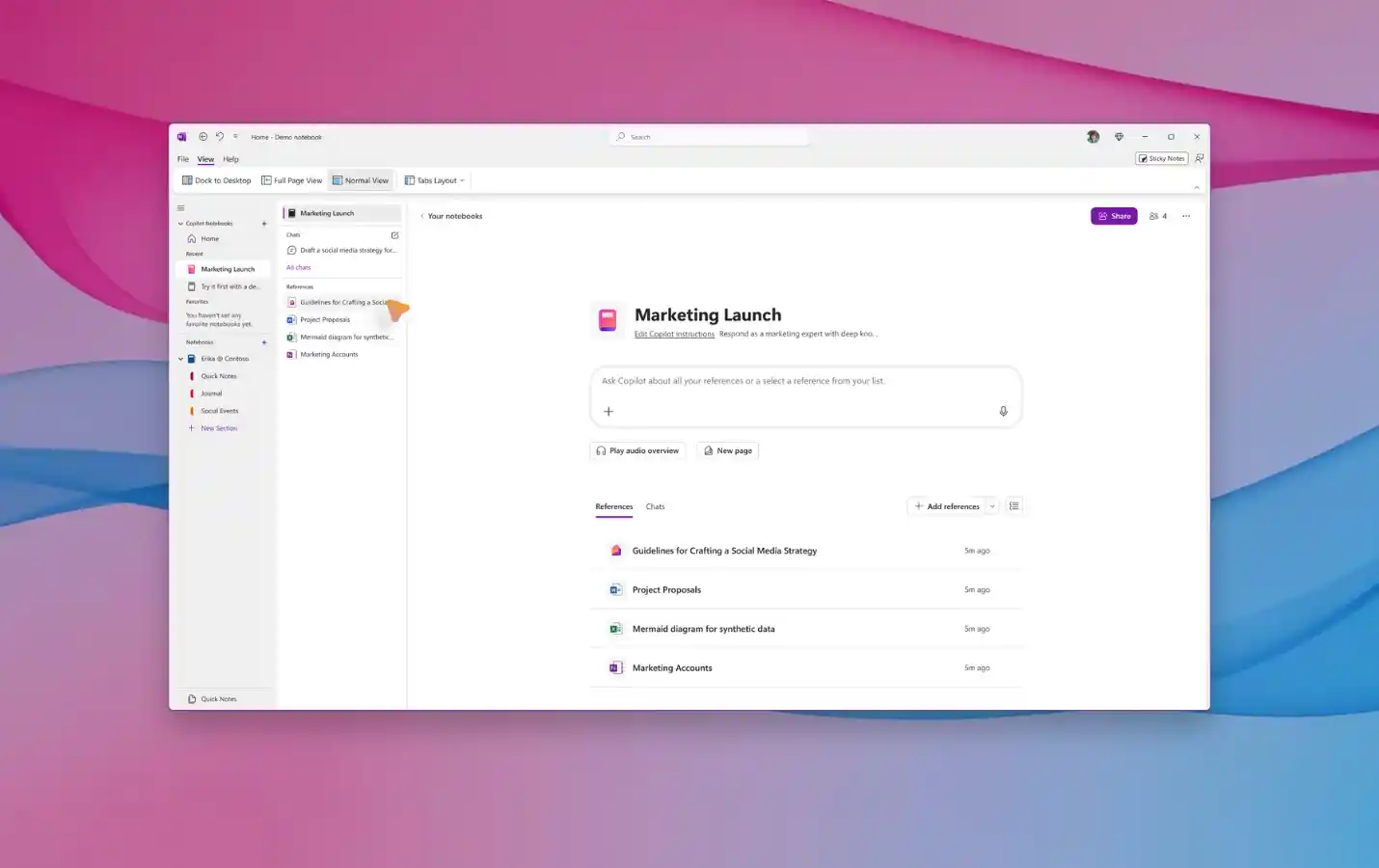Open the Tabs Layout dropdown
This screenshot has height=868, width=1379.
pos(435,180)
